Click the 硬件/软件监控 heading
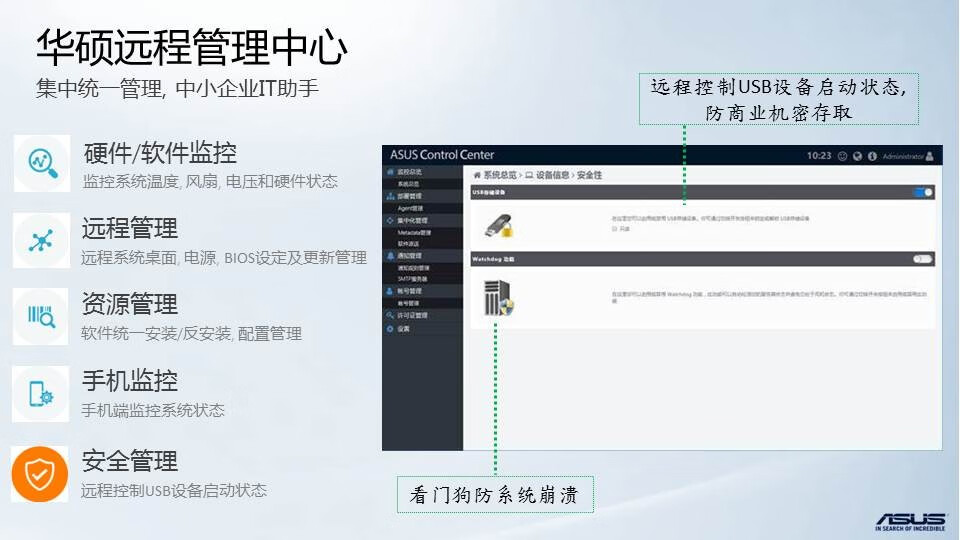The height and width of the screenshot is (540, 960). [160, 153]
